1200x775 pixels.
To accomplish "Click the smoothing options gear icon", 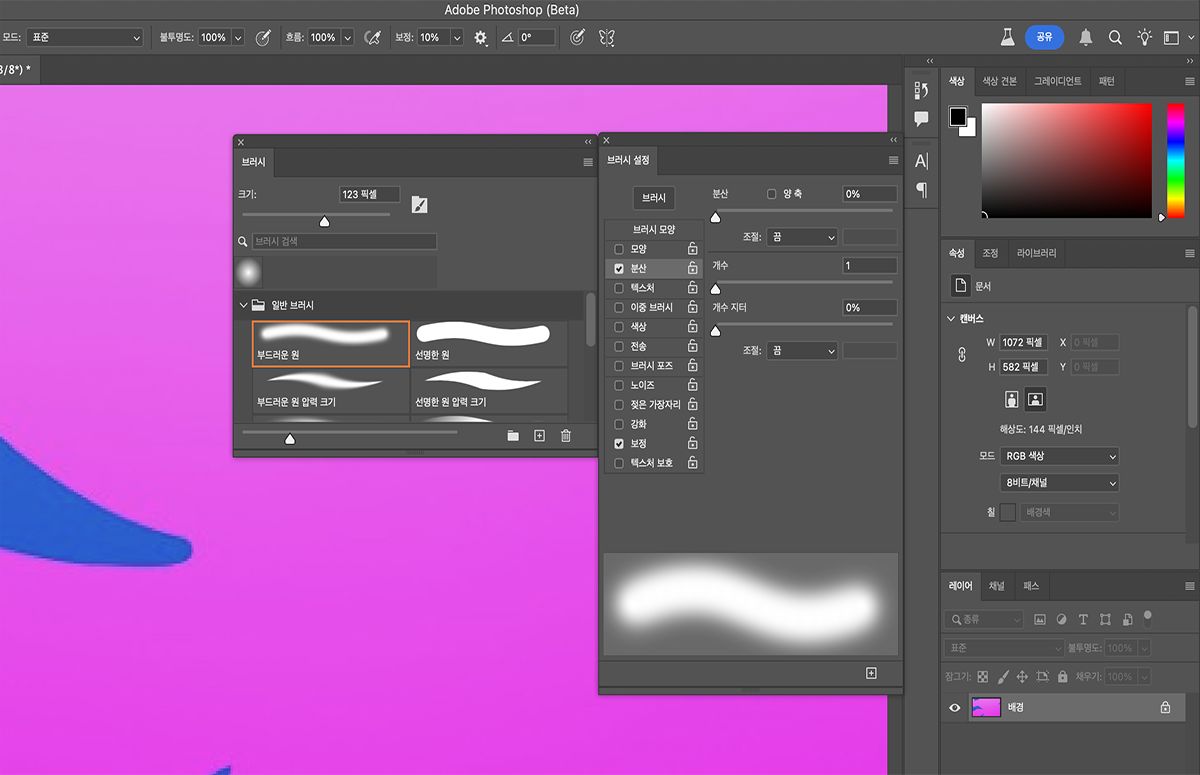I will (481, 37).
